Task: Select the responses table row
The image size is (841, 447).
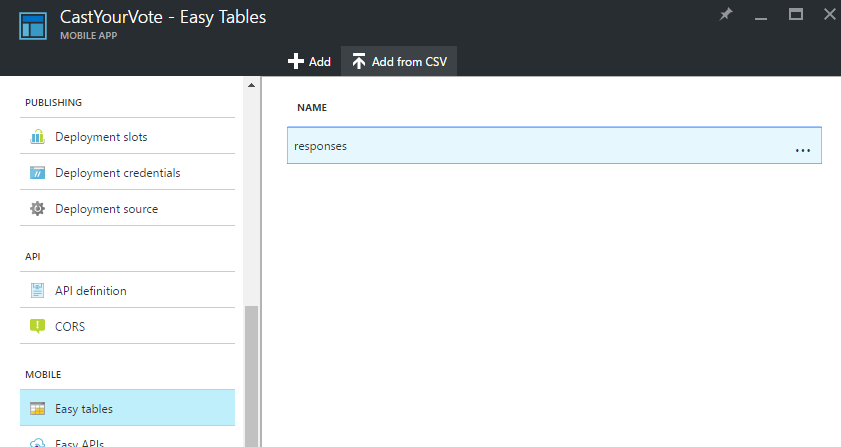Action: coord(554,145)
